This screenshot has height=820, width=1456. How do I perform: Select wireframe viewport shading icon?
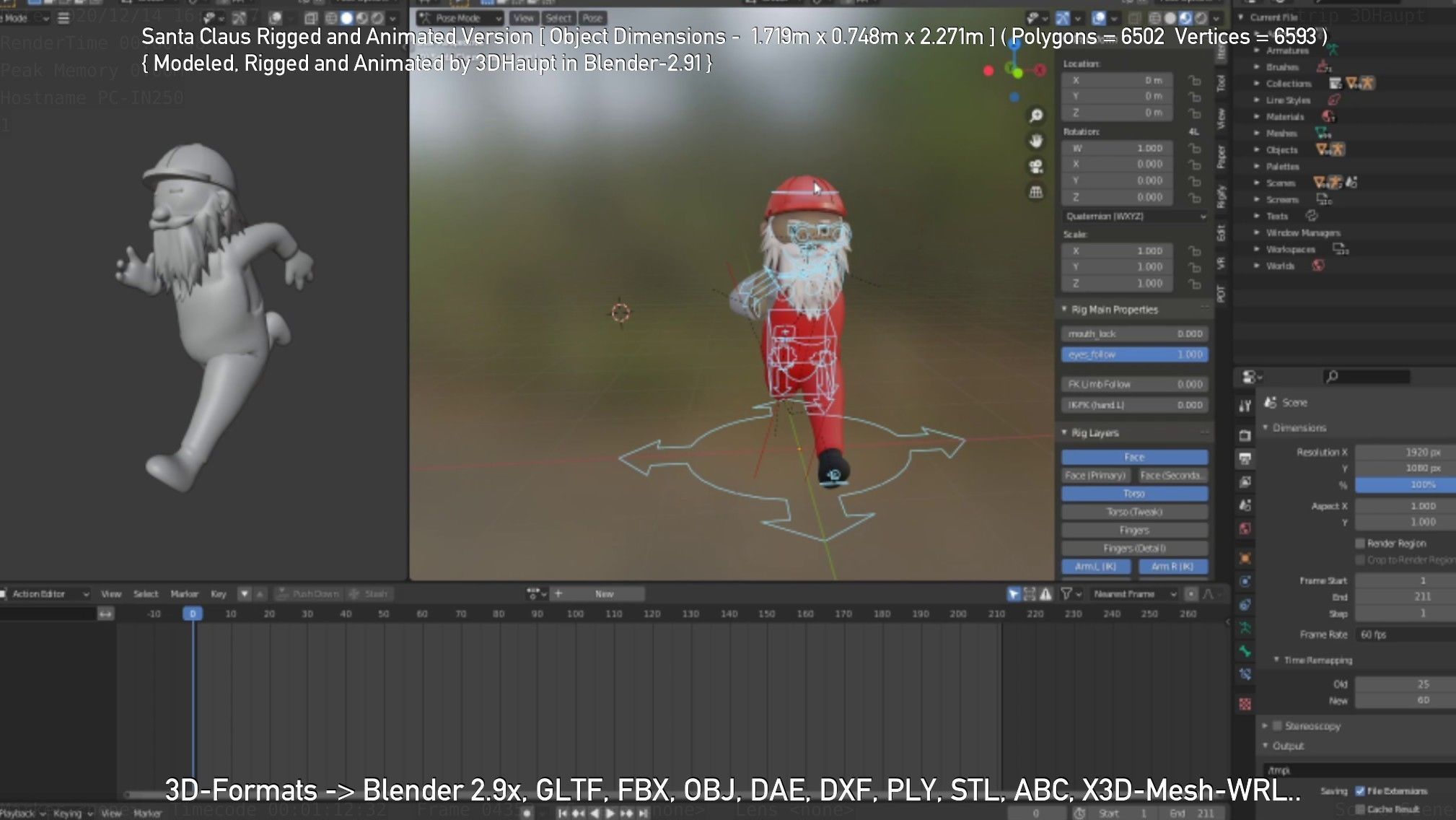click(1155, 18)
